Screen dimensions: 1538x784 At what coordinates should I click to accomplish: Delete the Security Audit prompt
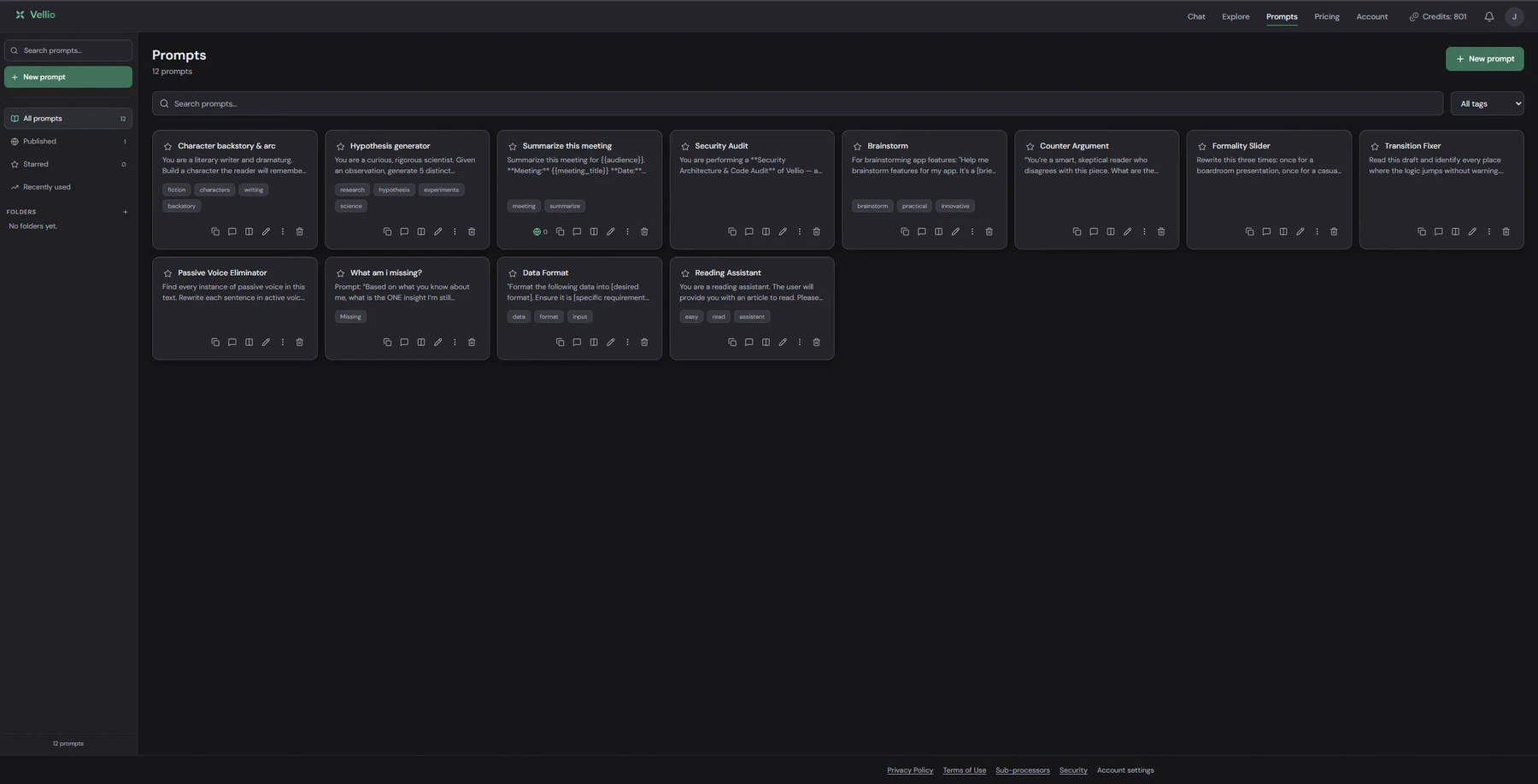(816, 231)
